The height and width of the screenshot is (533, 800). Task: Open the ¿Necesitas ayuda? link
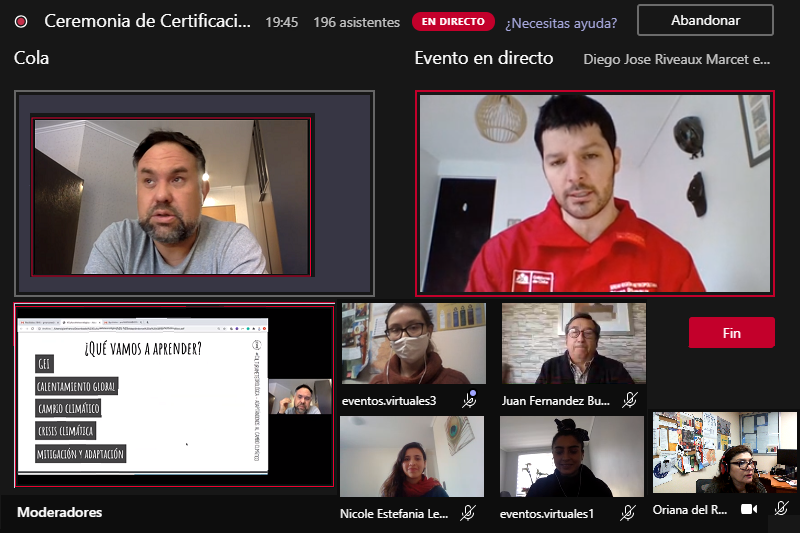tap(561, 22)
